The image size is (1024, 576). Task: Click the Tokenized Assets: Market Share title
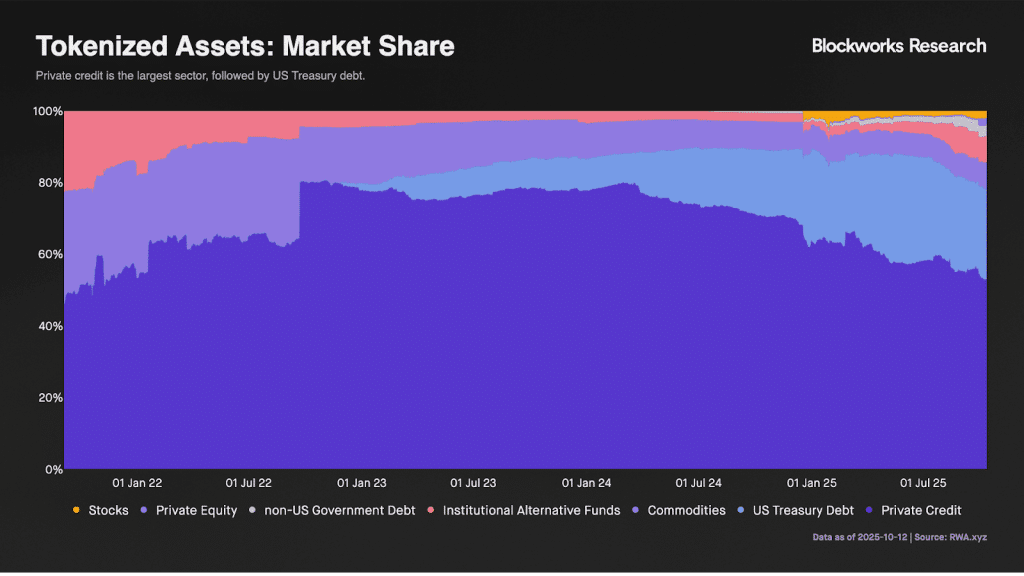(x=245, y=46)
